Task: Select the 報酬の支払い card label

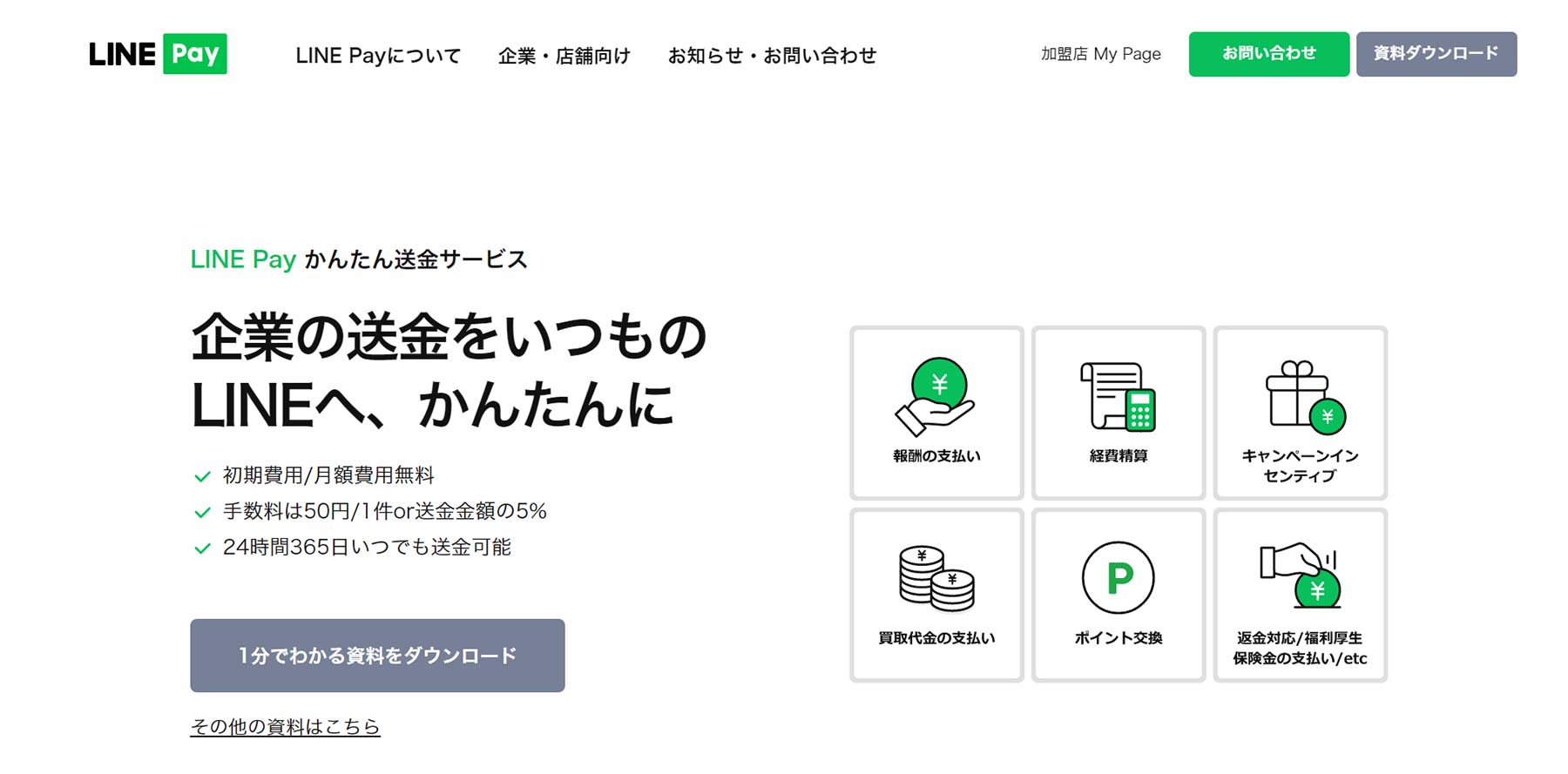Action: point(936,456)
